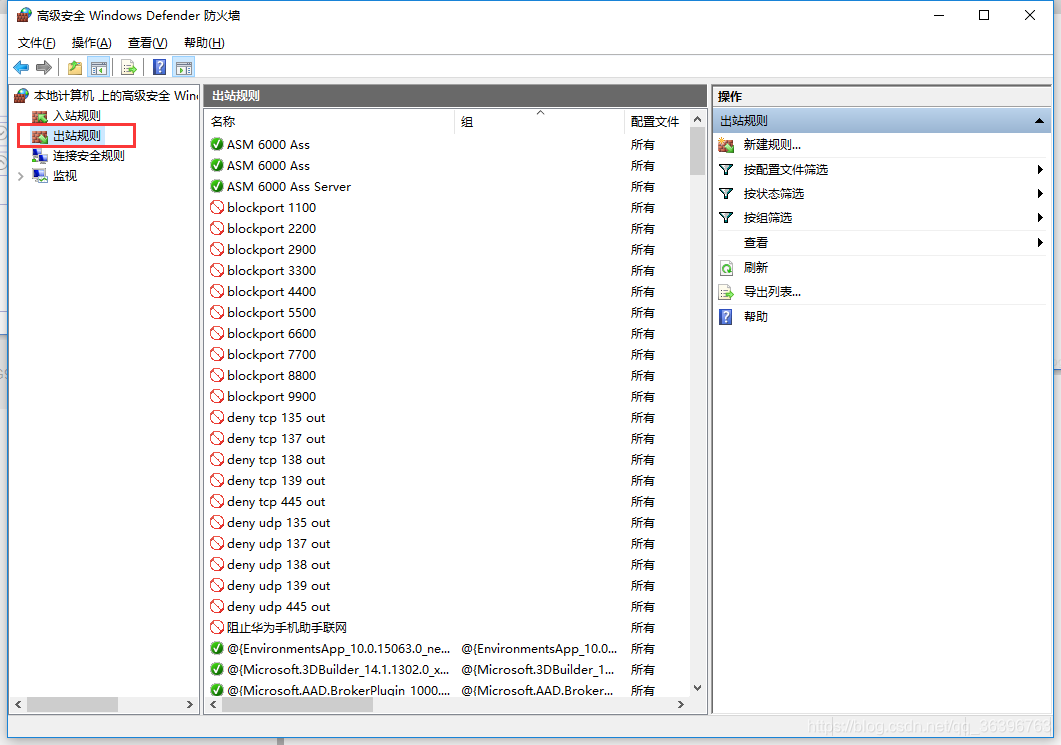The image size is (1061, 745).
Task: Select 连接安全规则 in the tree
Action: [89, 156]
